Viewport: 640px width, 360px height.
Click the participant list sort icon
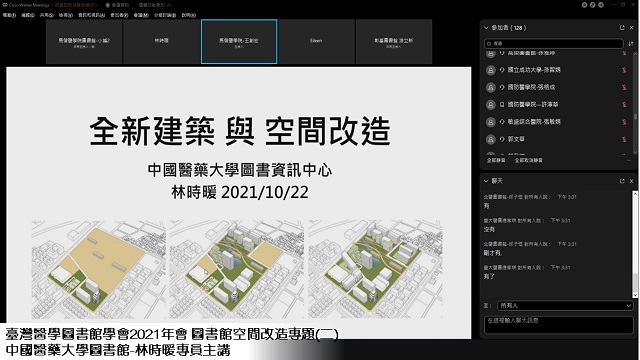tap(631, 43)
